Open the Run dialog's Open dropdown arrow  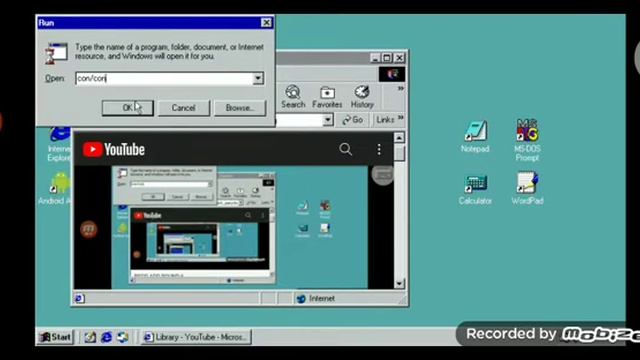tap(258, 78)
